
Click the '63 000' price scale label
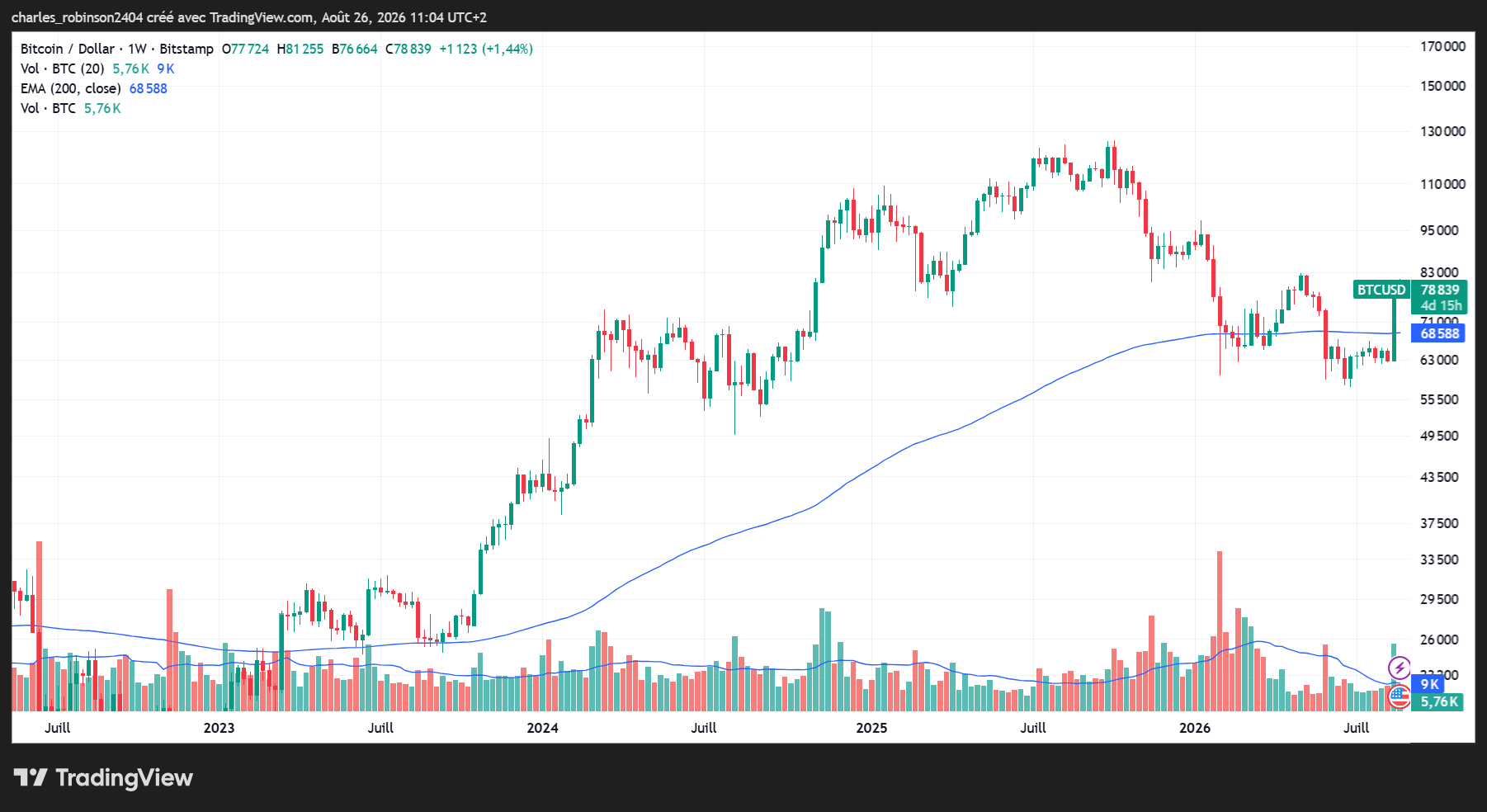pyautogui.click(x=1439, y=360)
